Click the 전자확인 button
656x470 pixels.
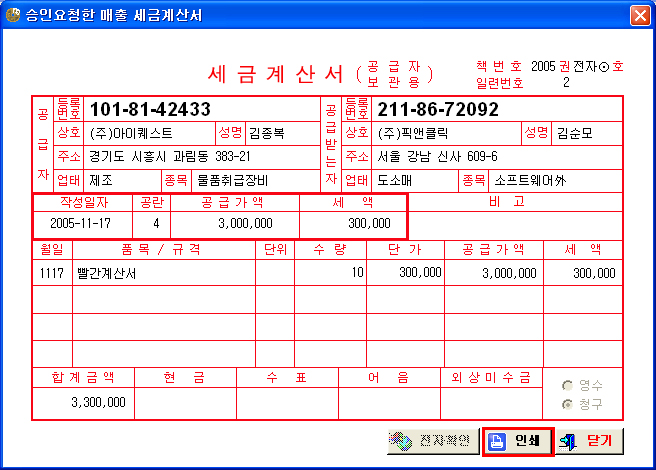433,441
